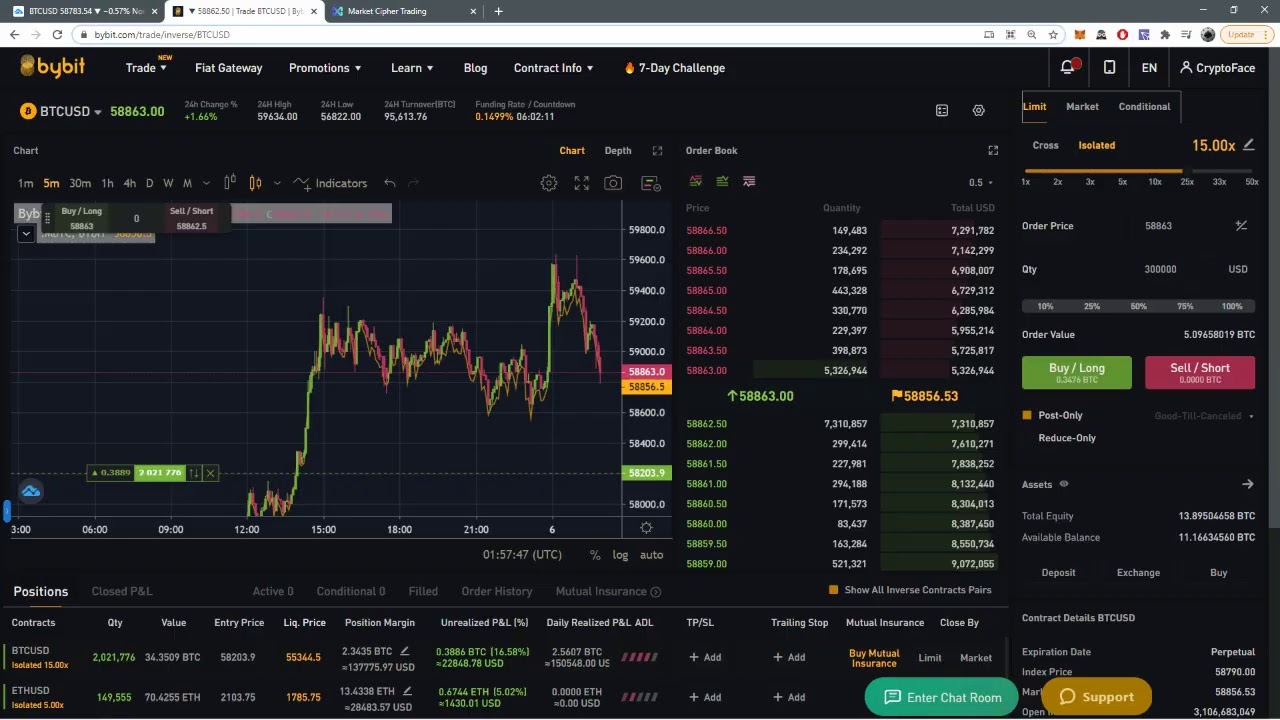1280x720 pixels.
Task: Open the Trade dropdown menu
Action: (x=146, y=68)
